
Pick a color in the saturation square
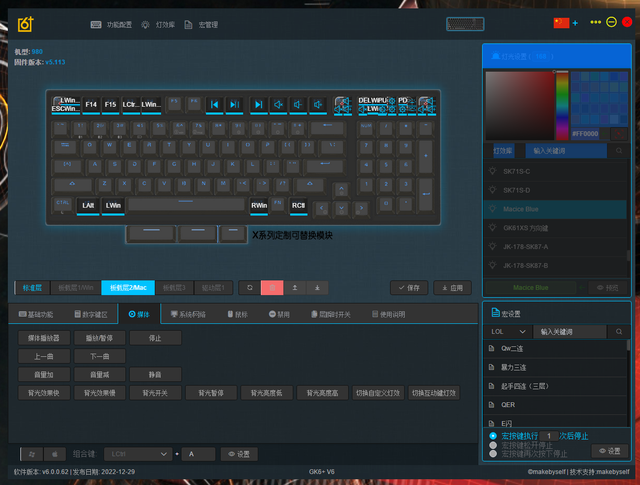tap(520, 106)
